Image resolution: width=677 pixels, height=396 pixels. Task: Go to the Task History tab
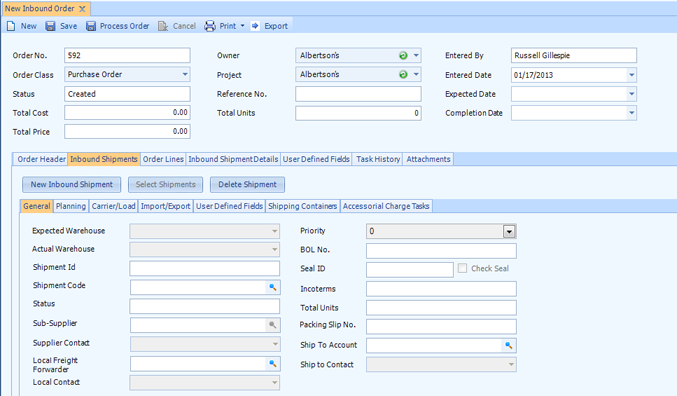click(x=378, y=159)
